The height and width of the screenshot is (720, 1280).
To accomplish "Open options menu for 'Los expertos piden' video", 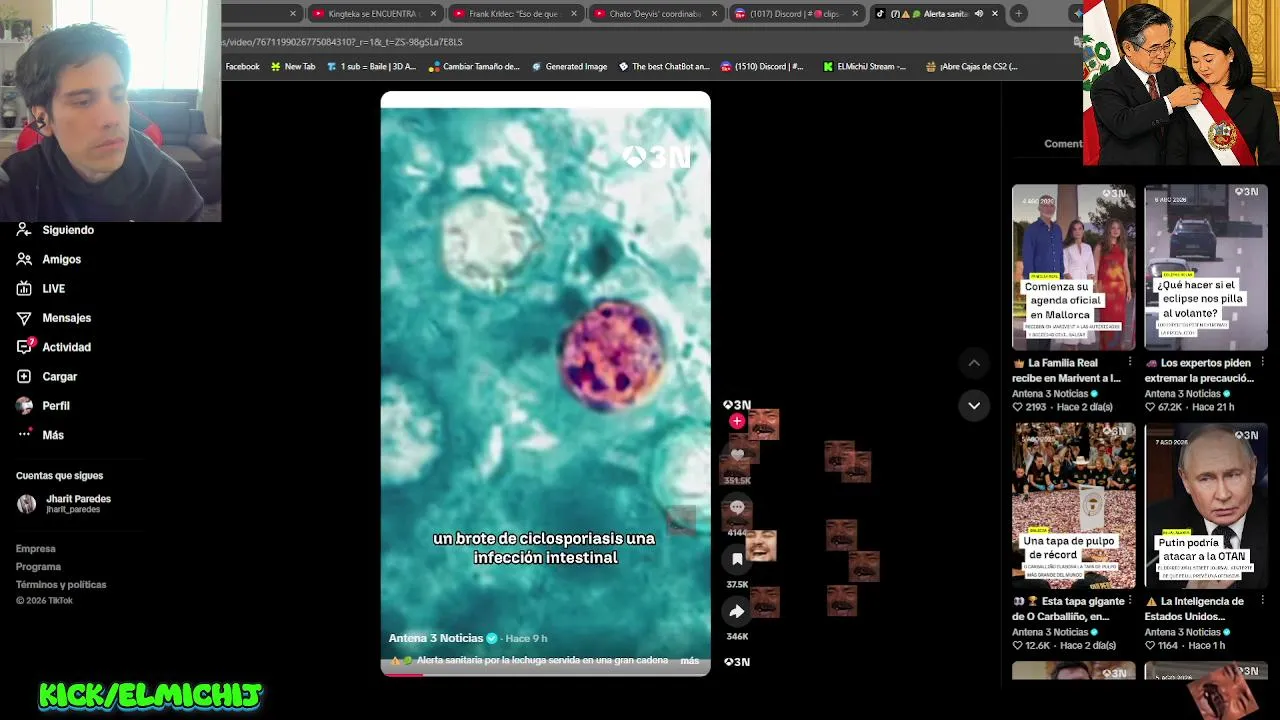I will click(x=1262, y=363).
